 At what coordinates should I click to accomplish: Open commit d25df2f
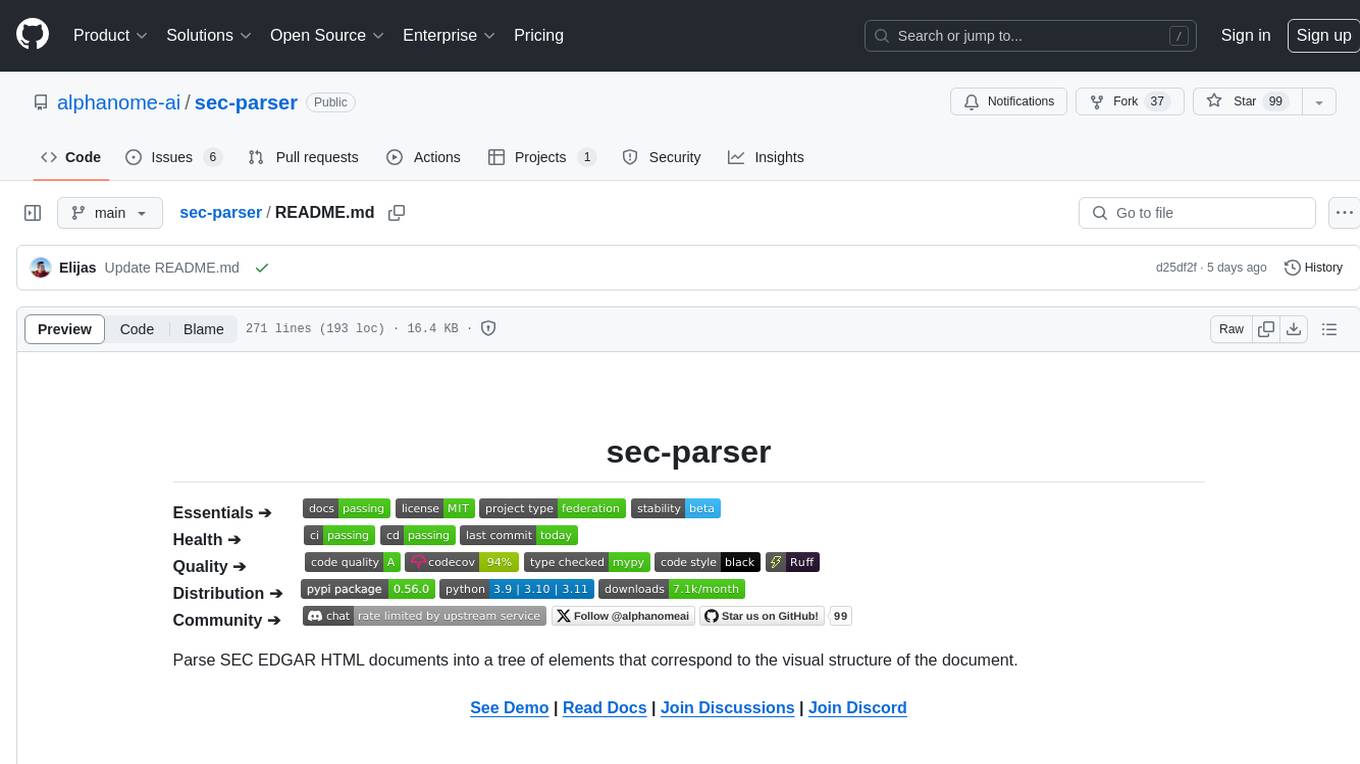pyautogui.click(x=1176, y=268)
